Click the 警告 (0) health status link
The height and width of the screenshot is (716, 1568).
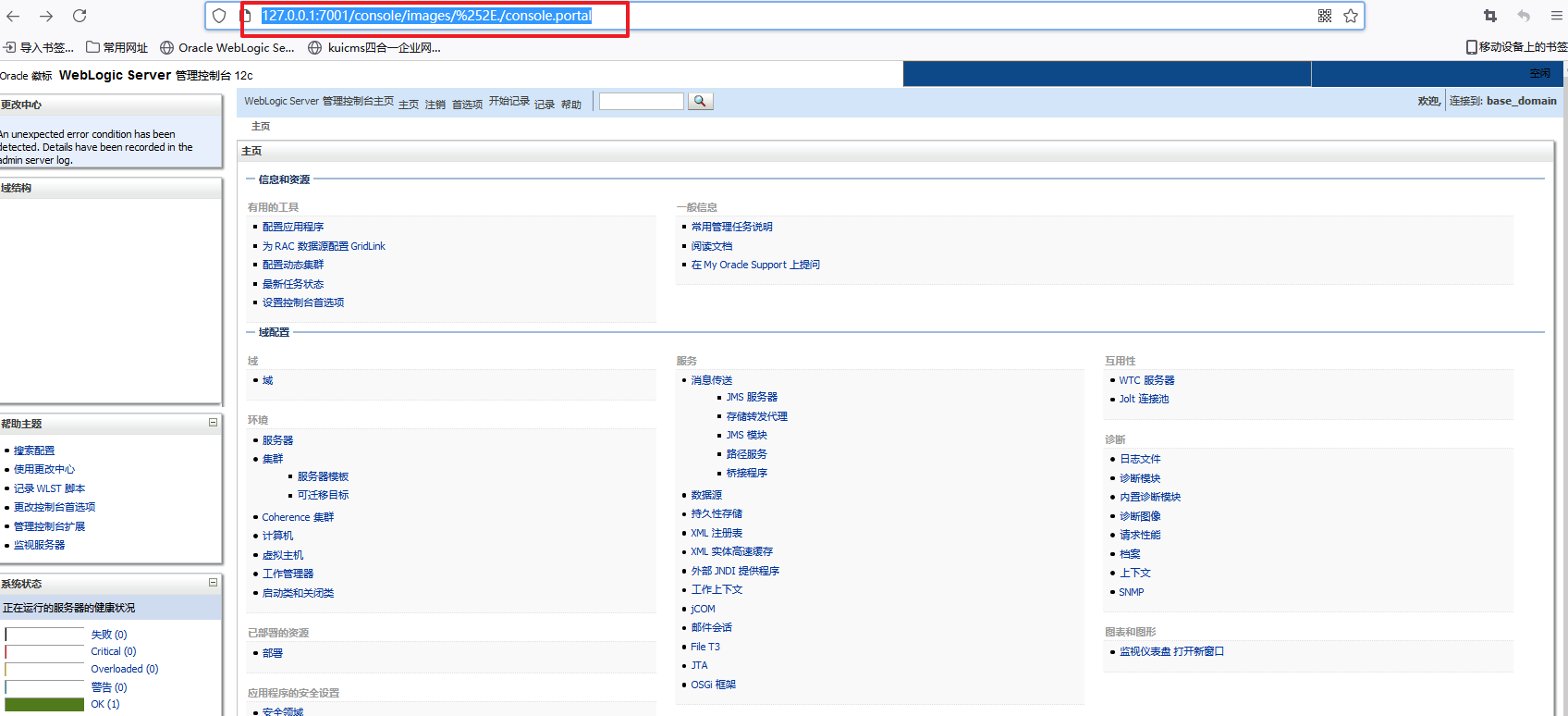(x=109, y=687)
